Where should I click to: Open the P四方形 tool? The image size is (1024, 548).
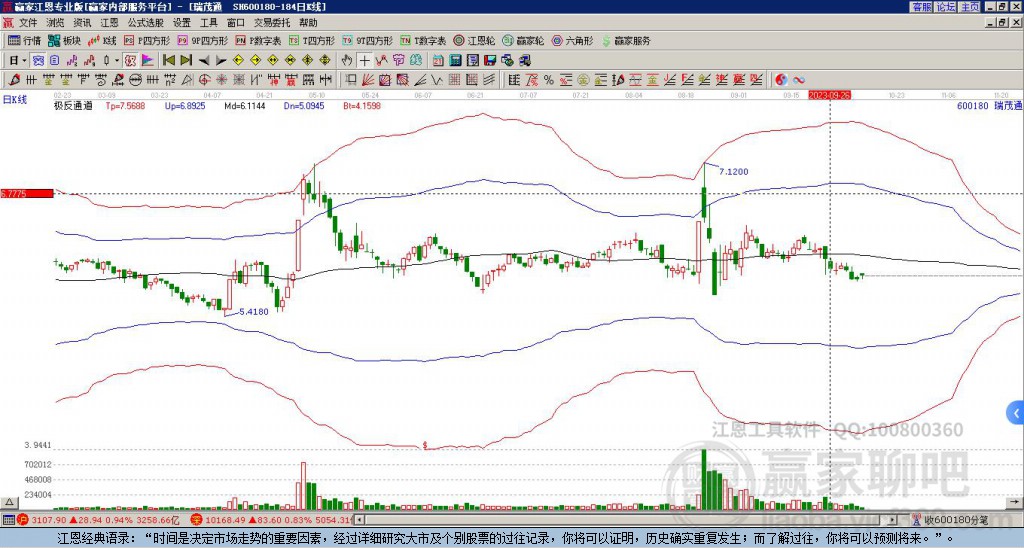[x=147, y=40]
